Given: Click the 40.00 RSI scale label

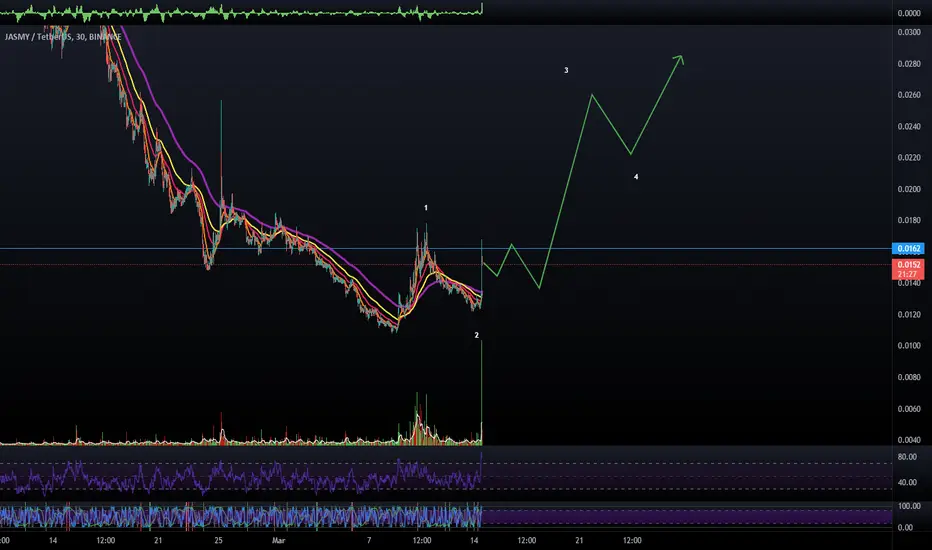Looking at the screenshot, I should [907, 482].
